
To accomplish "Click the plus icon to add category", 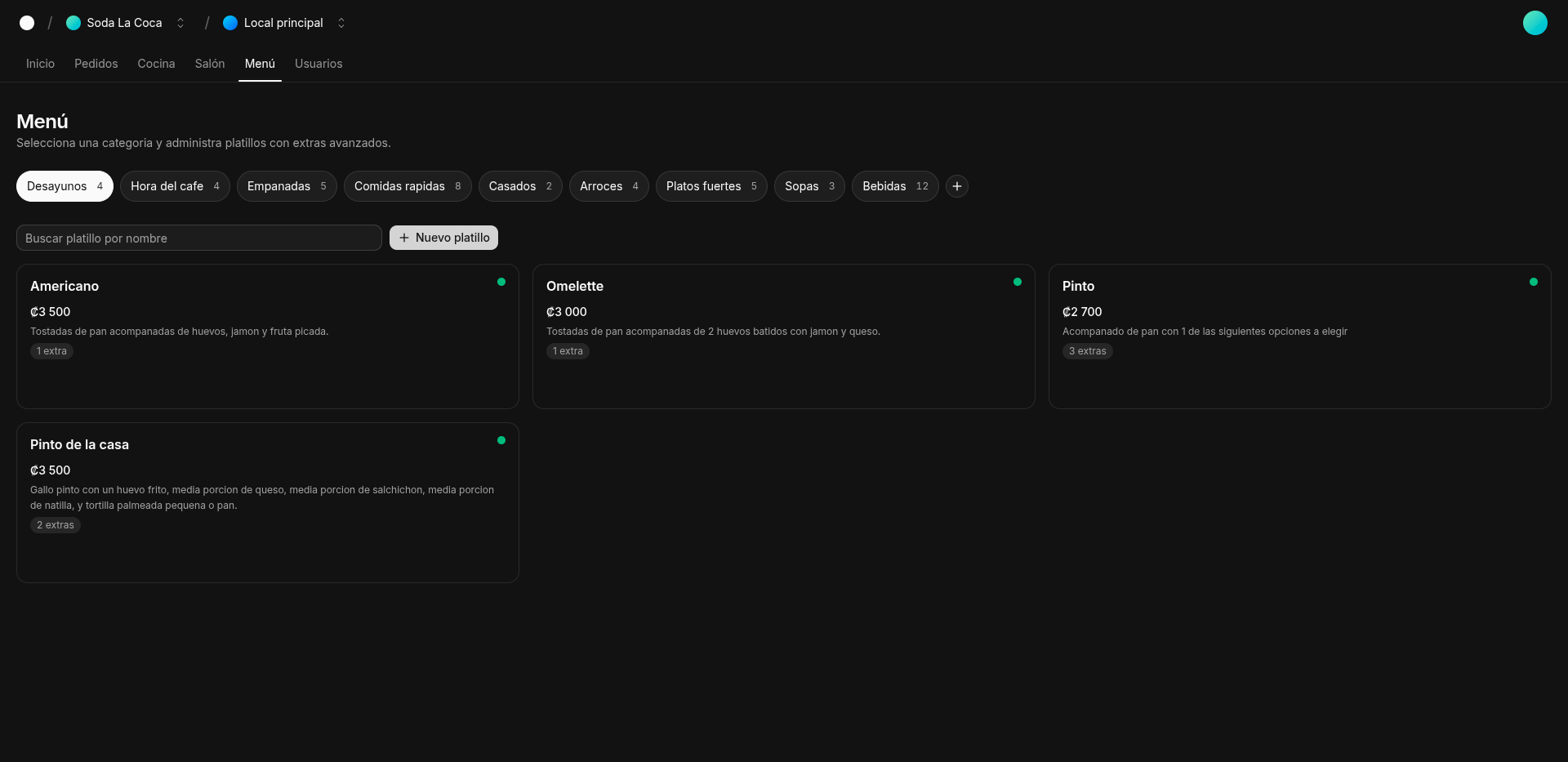I will point(957,186).
